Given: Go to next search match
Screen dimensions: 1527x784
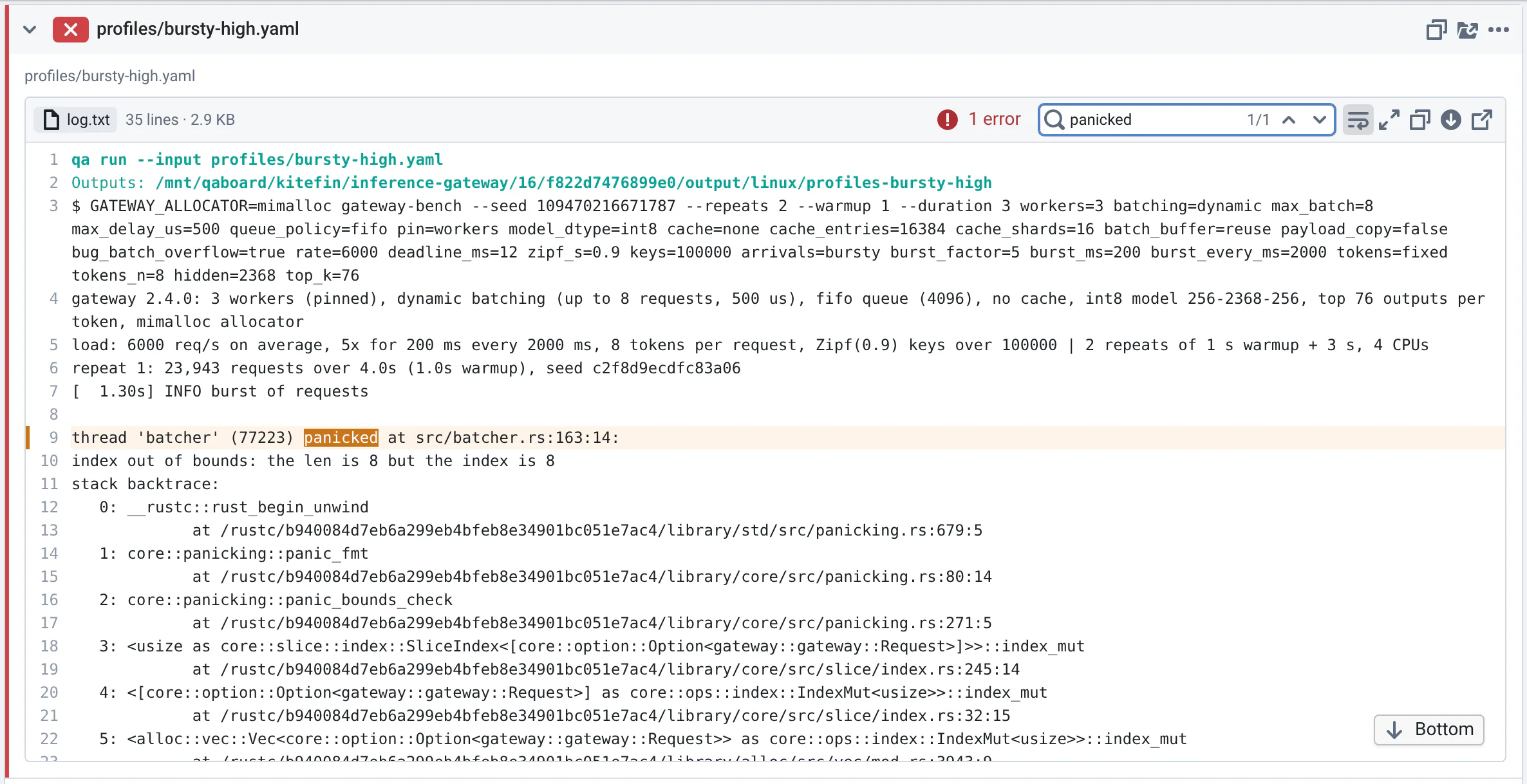Looking at the screenshot, I should 1320,120.
